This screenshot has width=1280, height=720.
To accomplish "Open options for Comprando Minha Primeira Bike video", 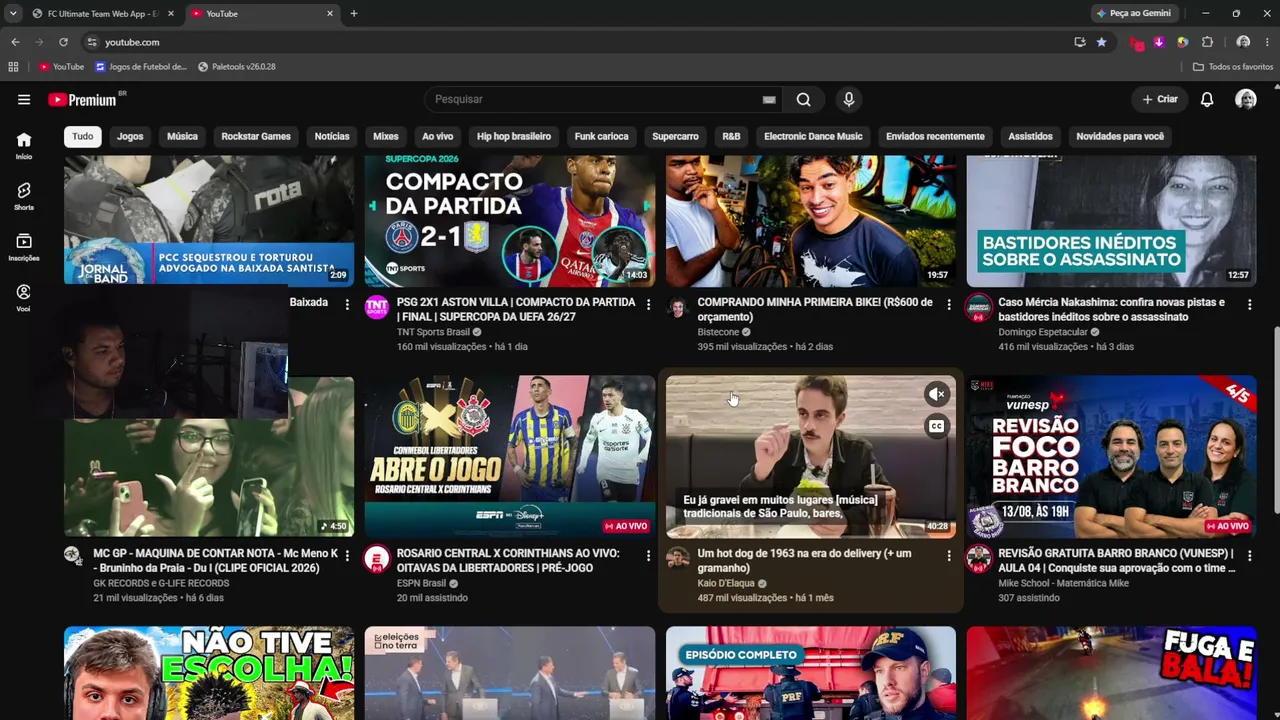I will pos(949,303).
